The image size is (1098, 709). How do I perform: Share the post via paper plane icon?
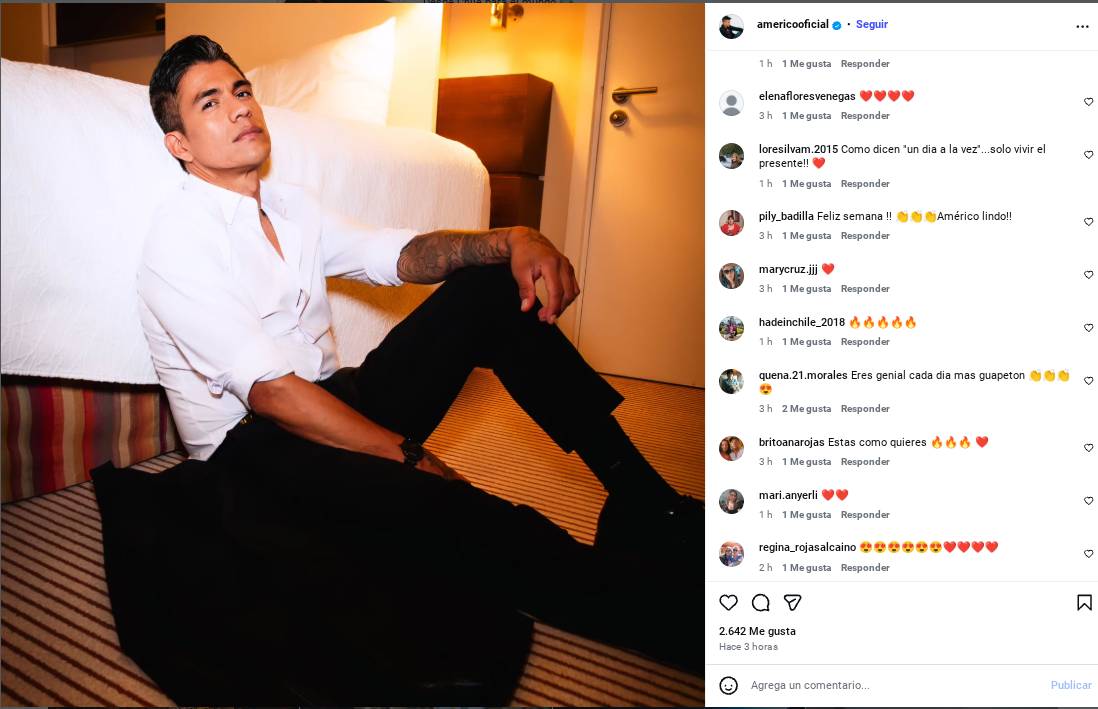792,602
